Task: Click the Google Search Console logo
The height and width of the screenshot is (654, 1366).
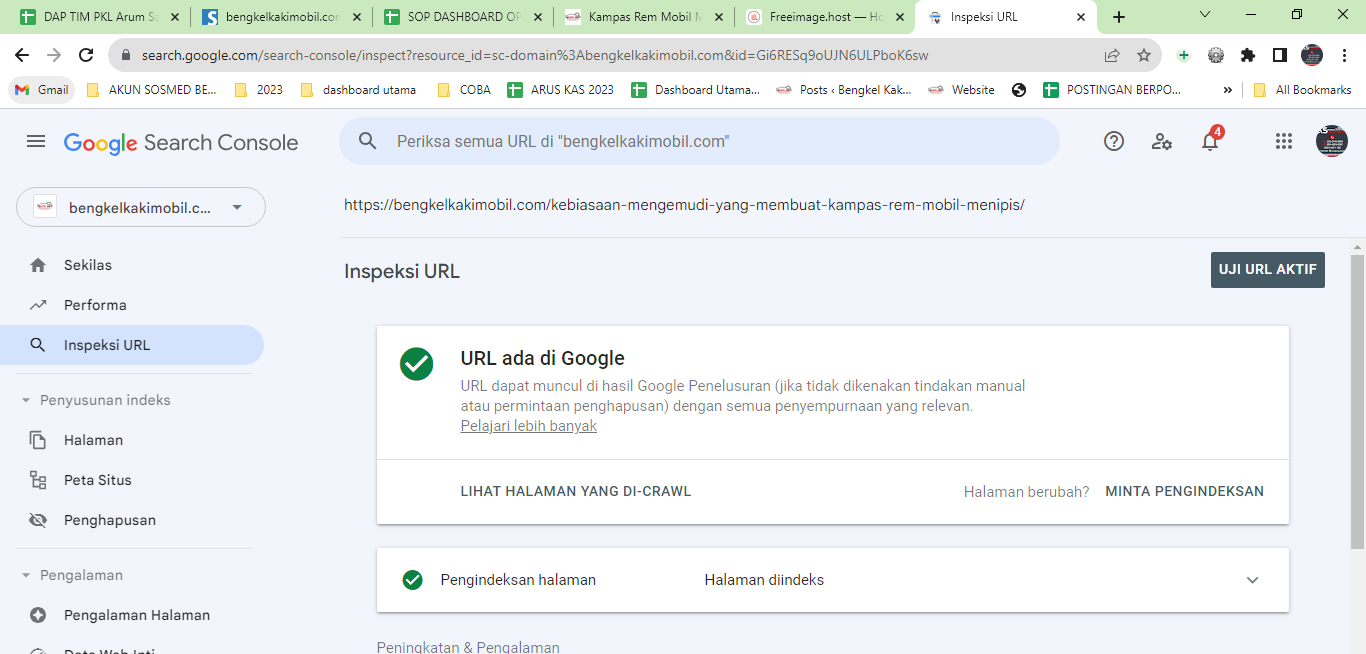Action: [181, 142]
